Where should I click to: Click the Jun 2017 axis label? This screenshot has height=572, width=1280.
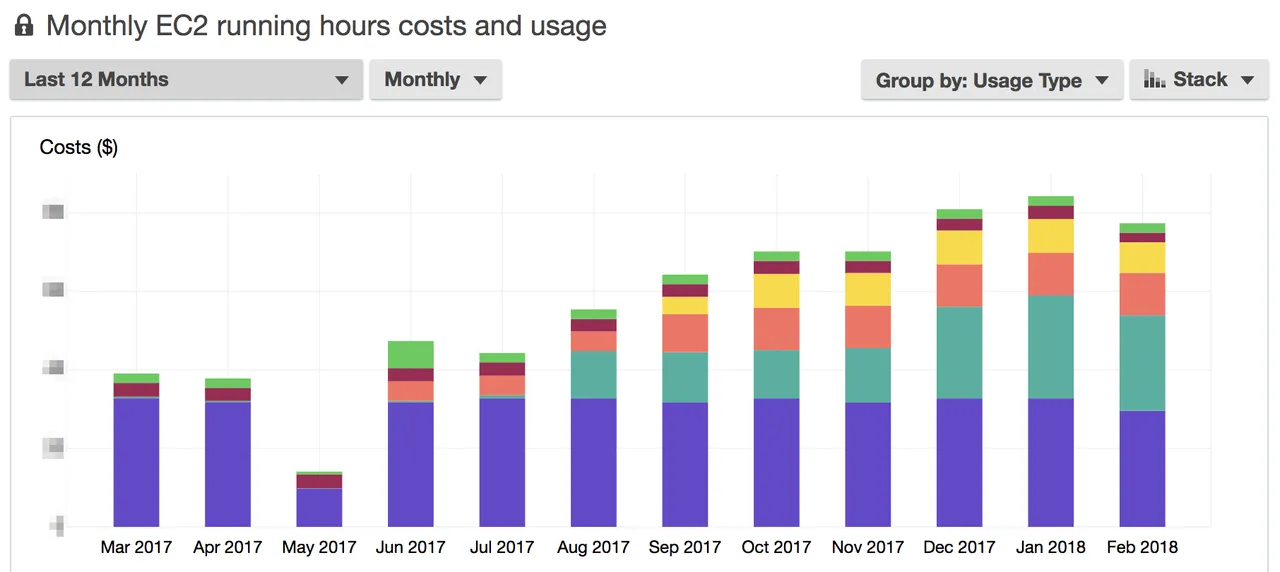coord(411,547)
